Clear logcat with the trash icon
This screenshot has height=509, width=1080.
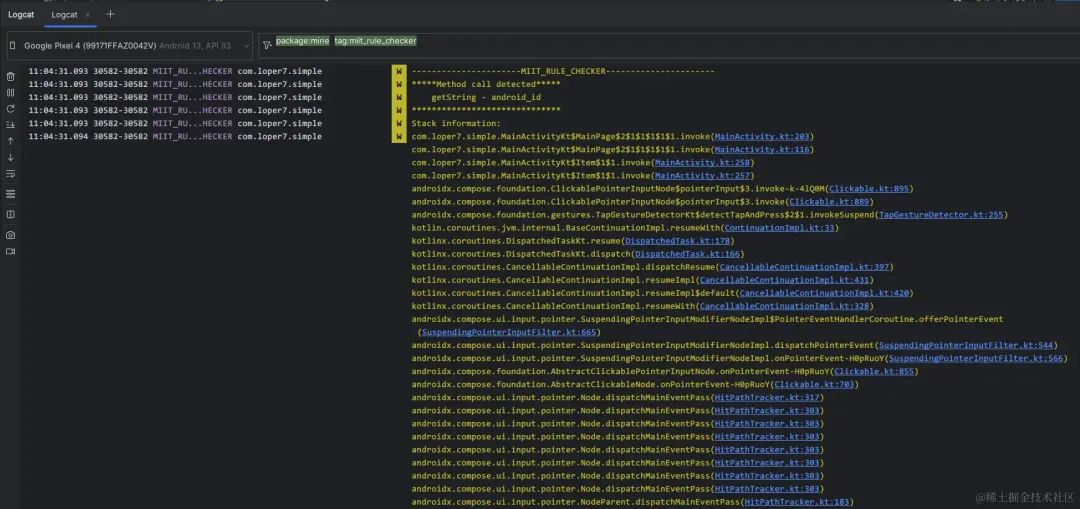[10, 77]
